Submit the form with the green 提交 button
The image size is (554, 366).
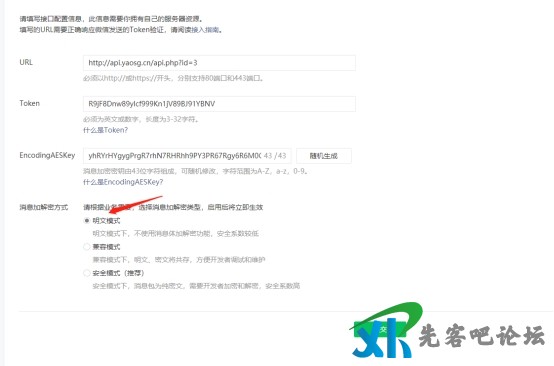coord(380,330)
